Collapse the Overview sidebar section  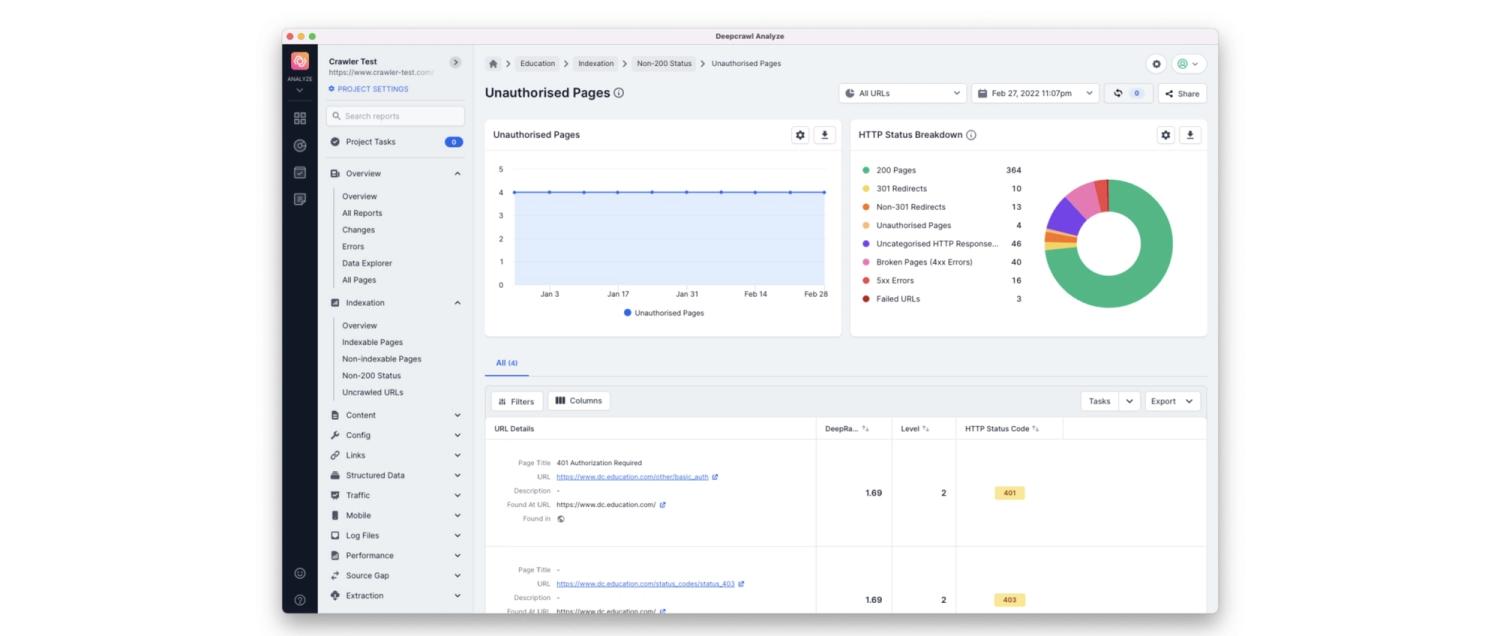point(458,174)
